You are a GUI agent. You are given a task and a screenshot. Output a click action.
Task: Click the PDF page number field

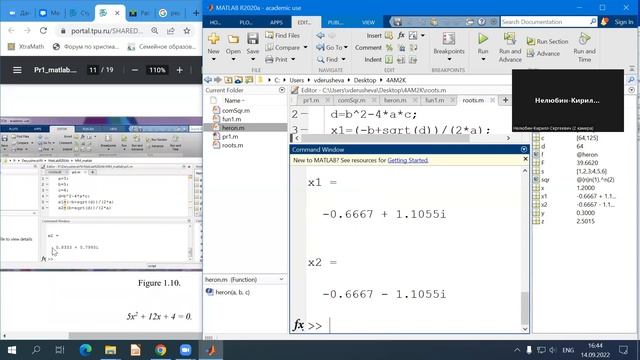tap(93, 70)
